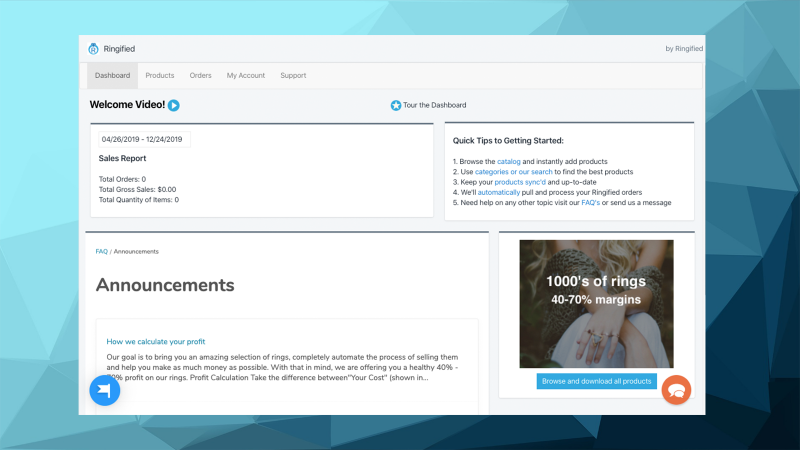
Task: Visit the FAQ's link in tip 5
Action: tap(590, 203)
